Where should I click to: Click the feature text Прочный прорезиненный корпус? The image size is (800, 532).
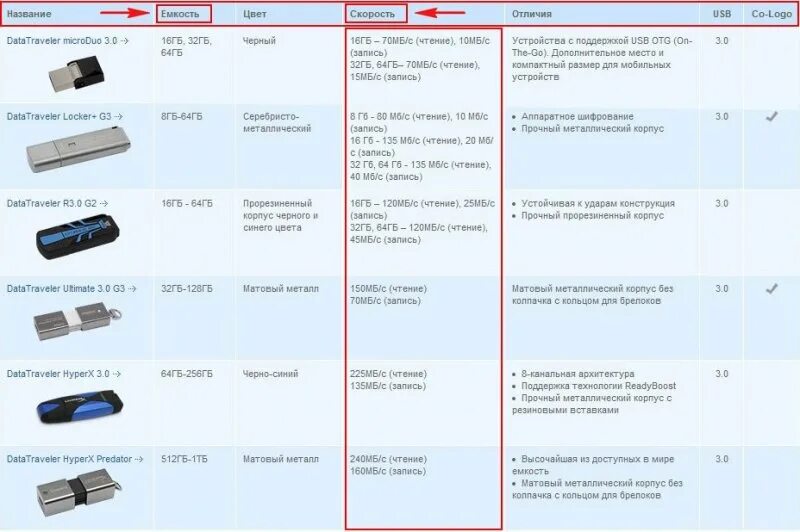[x=592, y=215]
